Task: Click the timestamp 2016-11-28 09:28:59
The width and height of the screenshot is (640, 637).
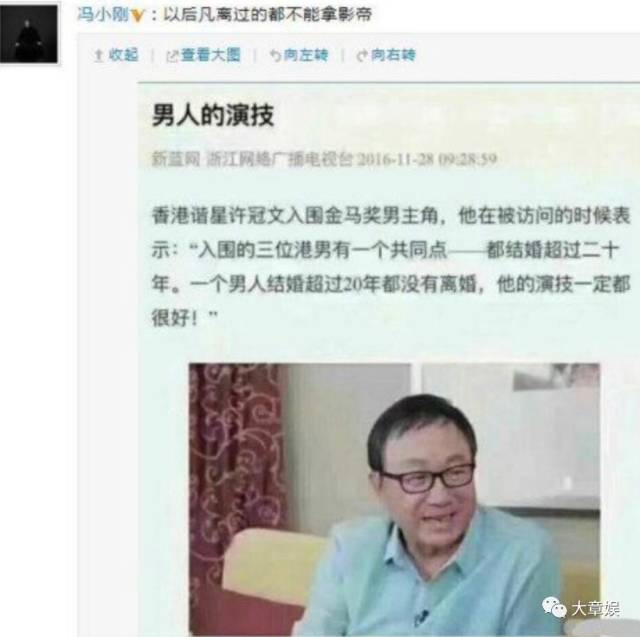Action: [x=427, y=159]
